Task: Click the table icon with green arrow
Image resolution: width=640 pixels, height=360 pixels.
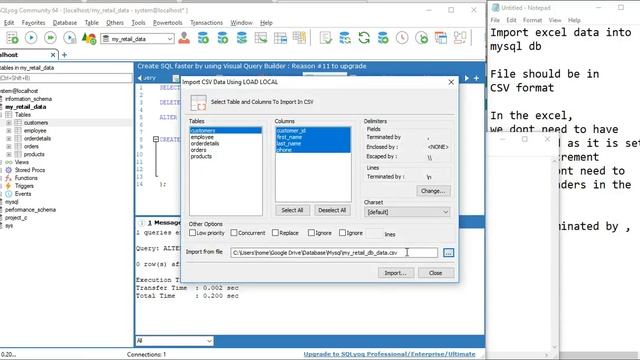Action: [260, 38]
